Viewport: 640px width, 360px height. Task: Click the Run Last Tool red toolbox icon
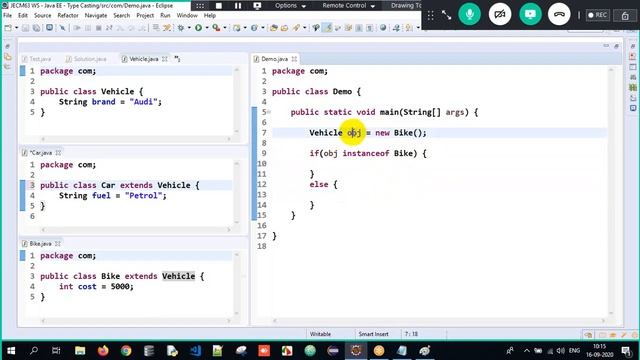pos(216,28)
